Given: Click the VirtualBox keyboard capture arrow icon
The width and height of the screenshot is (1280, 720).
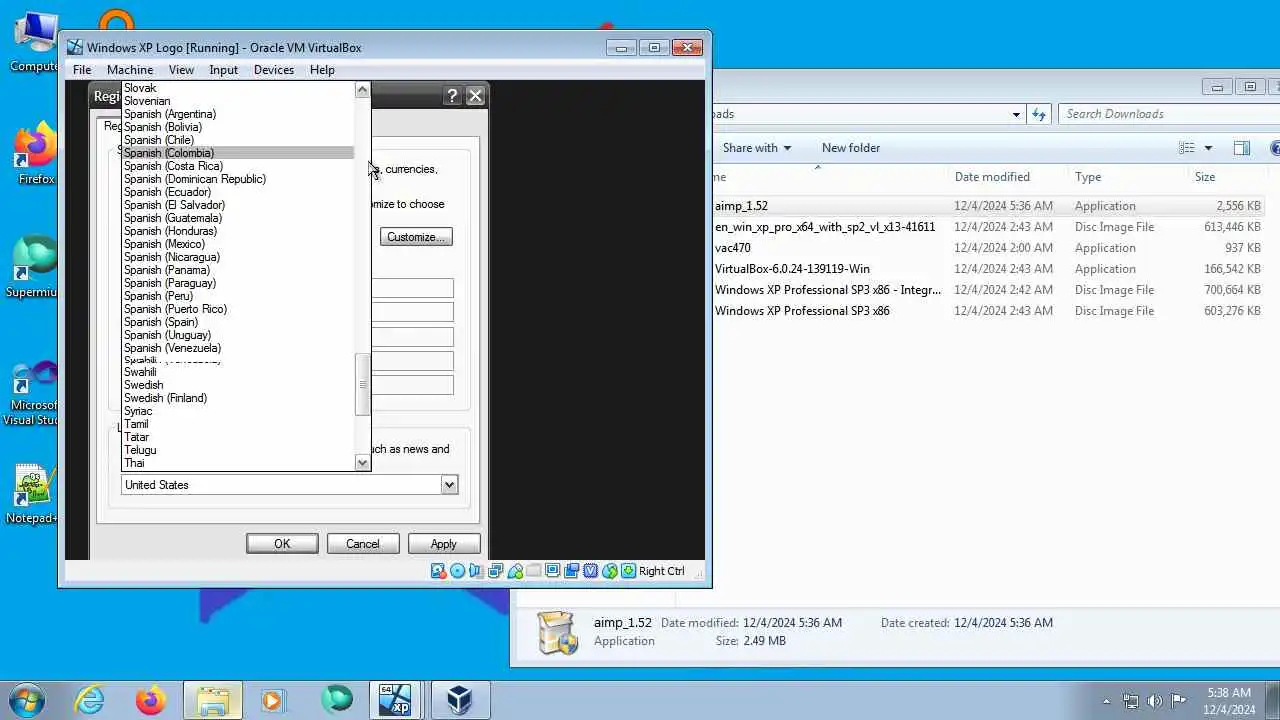Looking at the screenshot, I should (x=628, y=571).
